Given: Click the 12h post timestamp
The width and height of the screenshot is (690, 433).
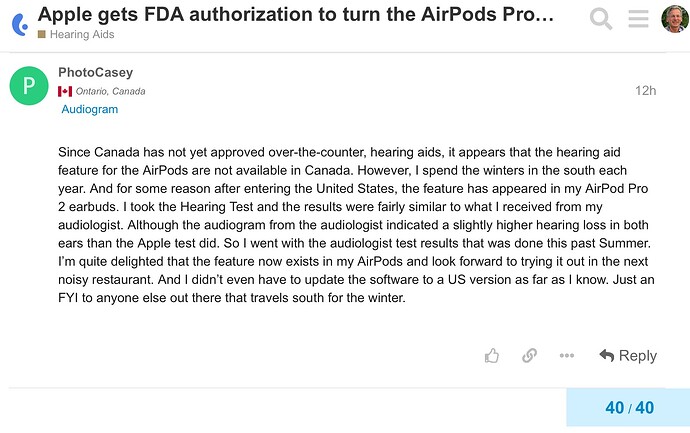Looking at the screenshot, I should click(646, 91).
